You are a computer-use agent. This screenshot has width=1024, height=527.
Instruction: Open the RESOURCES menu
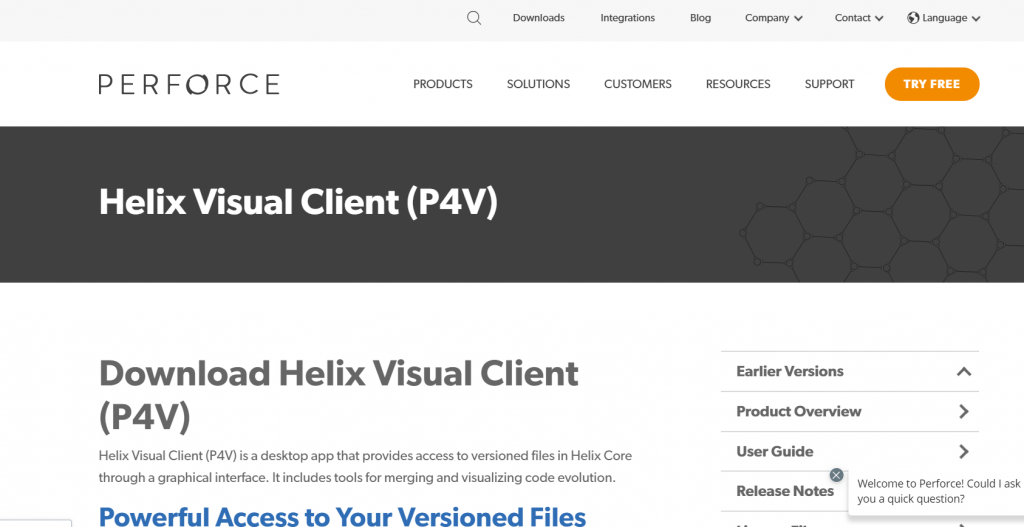pos(738,84)
